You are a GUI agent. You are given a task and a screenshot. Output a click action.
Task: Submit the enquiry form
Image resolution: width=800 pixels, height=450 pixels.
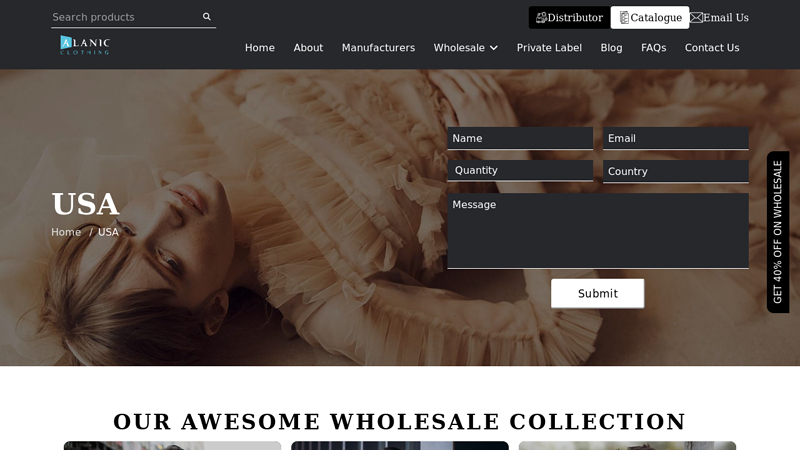[x=597, y=293]
